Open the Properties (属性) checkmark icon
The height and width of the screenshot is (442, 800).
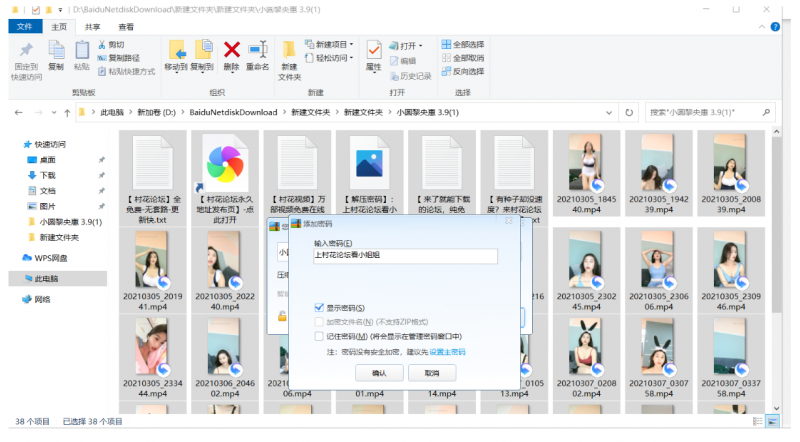tap(374, 50)
